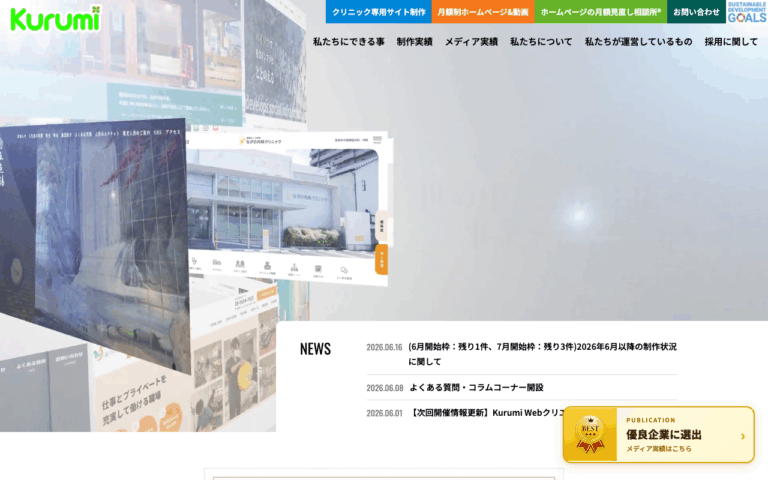Viewport: 768px width, 480px height.
Task: Open the Sustainable Development Goals badge
Action: (x=747, y=12)
